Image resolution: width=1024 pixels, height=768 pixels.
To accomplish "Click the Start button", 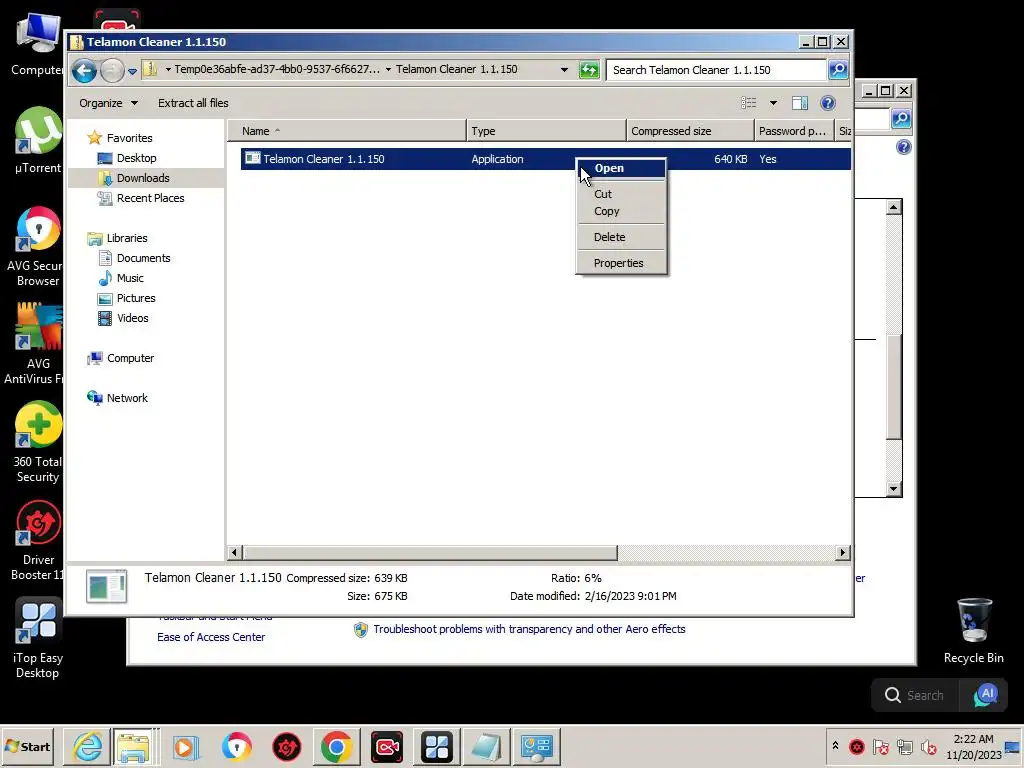I will [x=28, y=747].
